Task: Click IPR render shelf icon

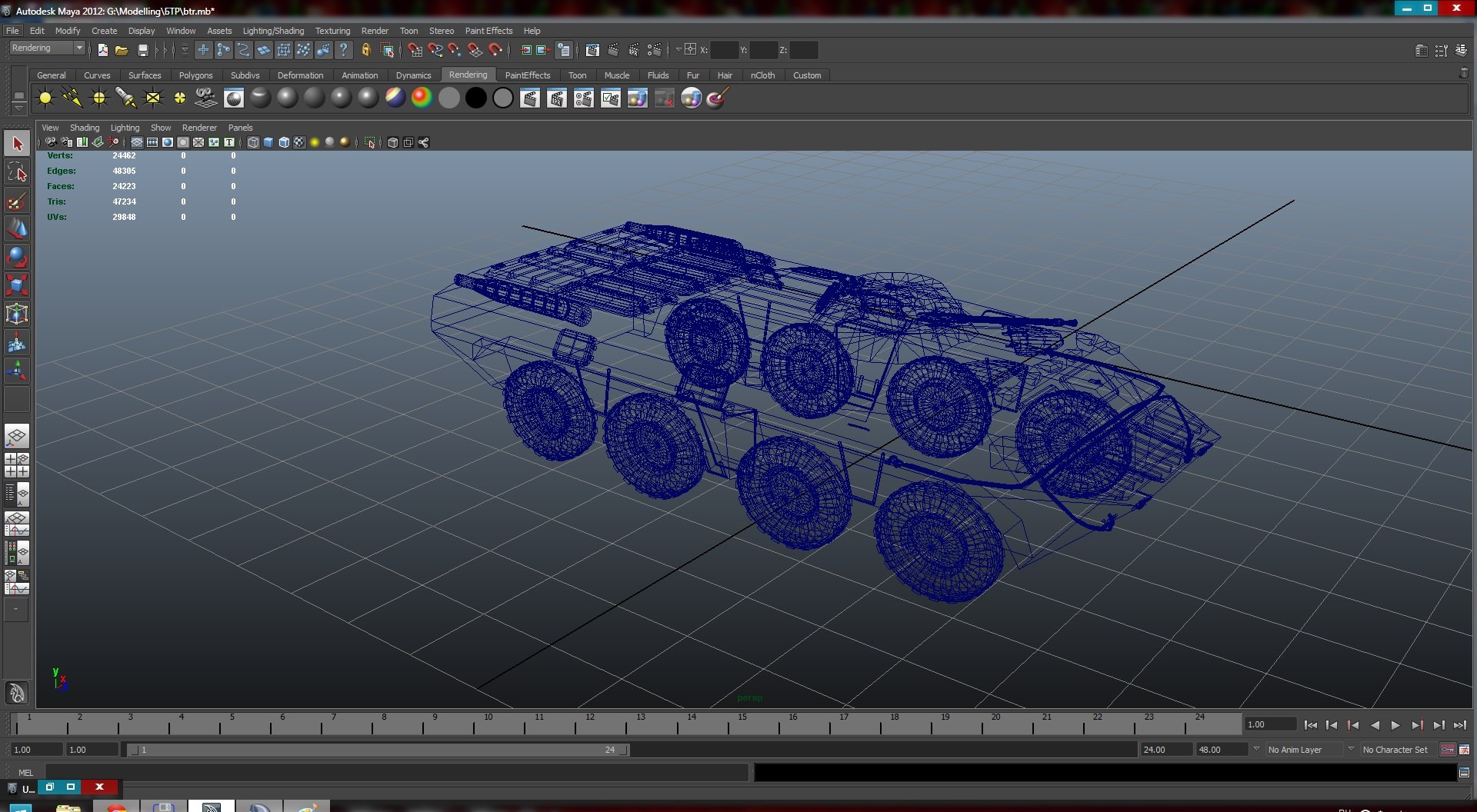Action: 557,98
